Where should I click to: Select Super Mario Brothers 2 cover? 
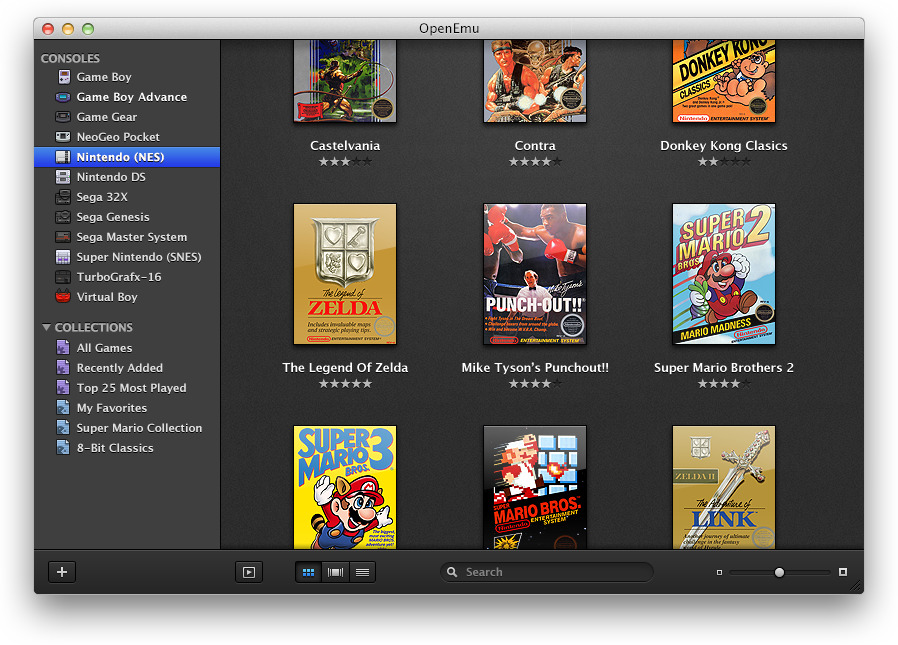(x=724, y=274)
